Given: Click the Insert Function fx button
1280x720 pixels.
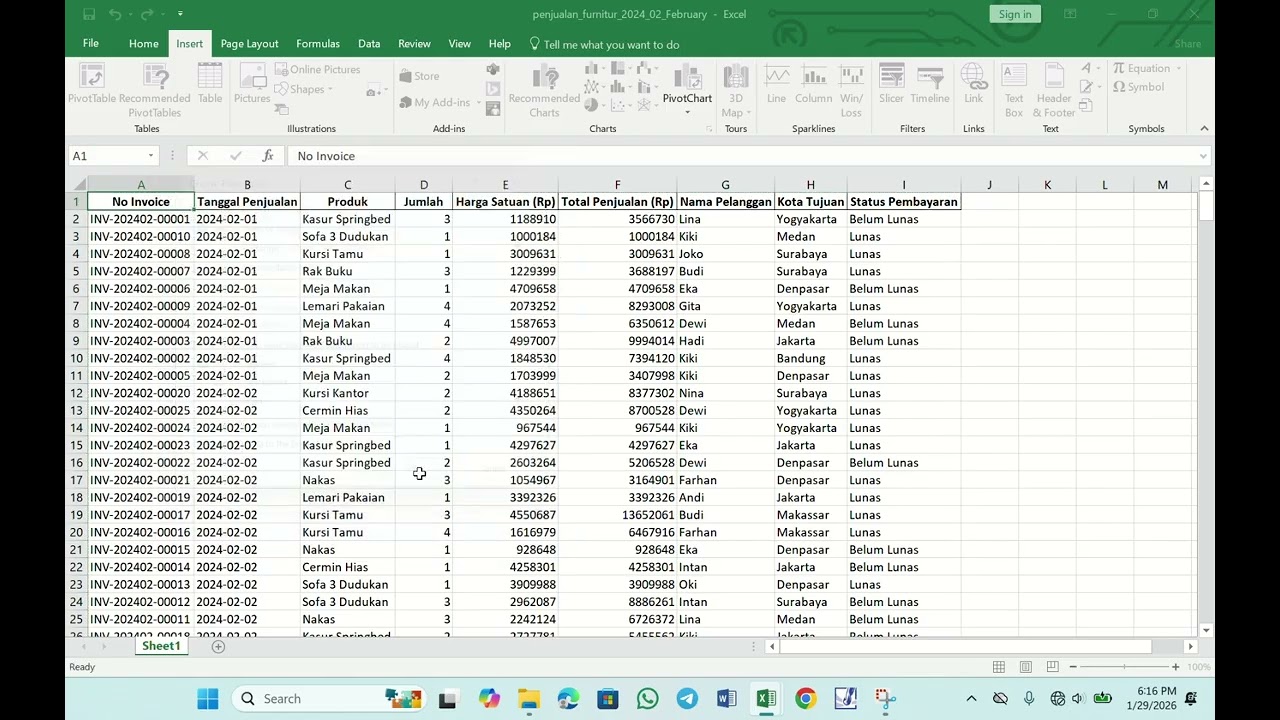Looking at the screenshot, I should pyautogui.click(x=267, y=156).
